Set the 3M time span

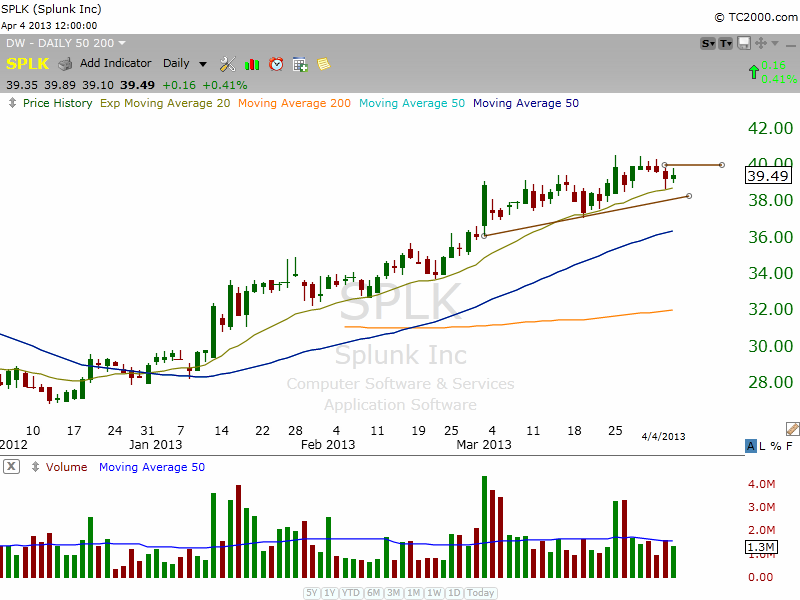393,593
